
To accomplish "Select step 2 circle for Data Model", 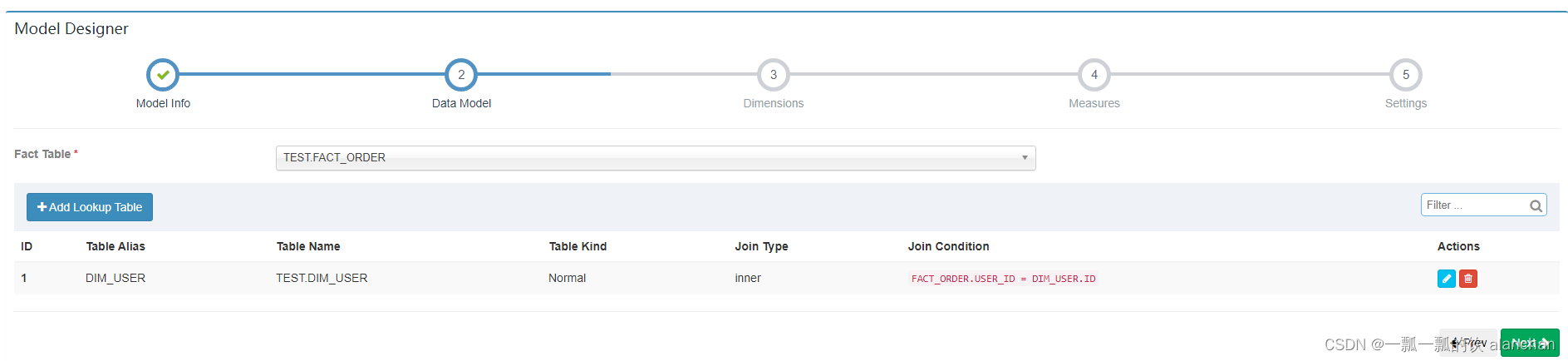I will 461,75.
